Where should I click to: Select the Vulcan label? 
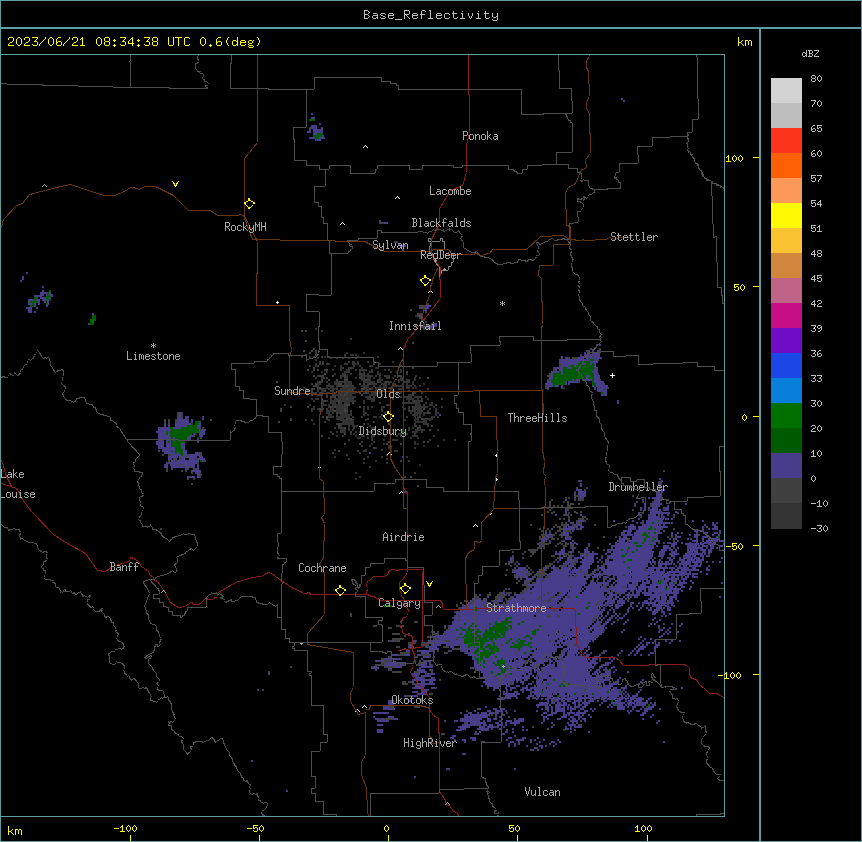coord(542,792)
